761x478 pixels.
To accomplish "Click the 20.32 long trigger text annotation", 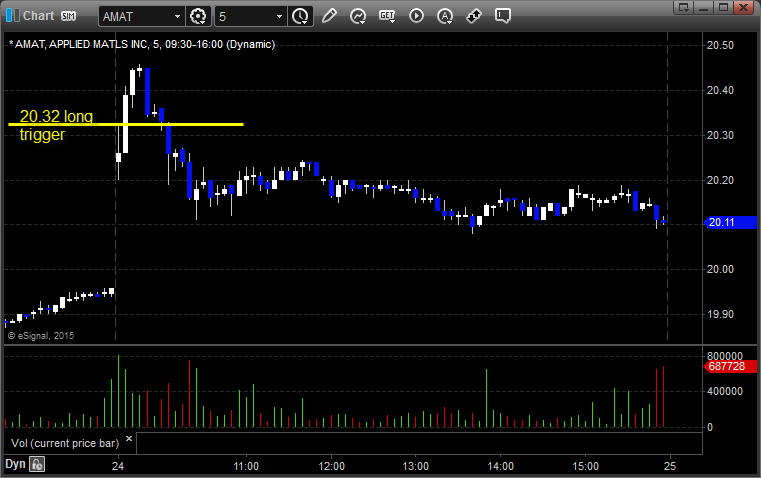I will pyautogui.click(x=56, y=125).
